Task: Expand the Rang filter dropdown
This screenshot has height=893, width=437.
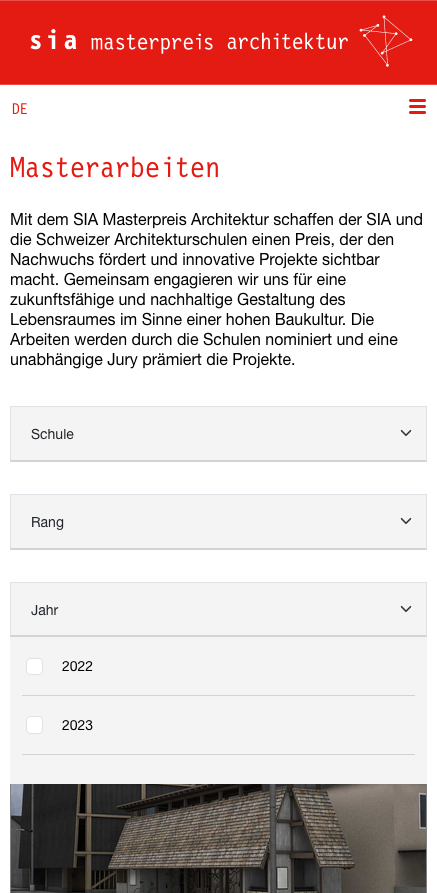Action: click(218, 522)
